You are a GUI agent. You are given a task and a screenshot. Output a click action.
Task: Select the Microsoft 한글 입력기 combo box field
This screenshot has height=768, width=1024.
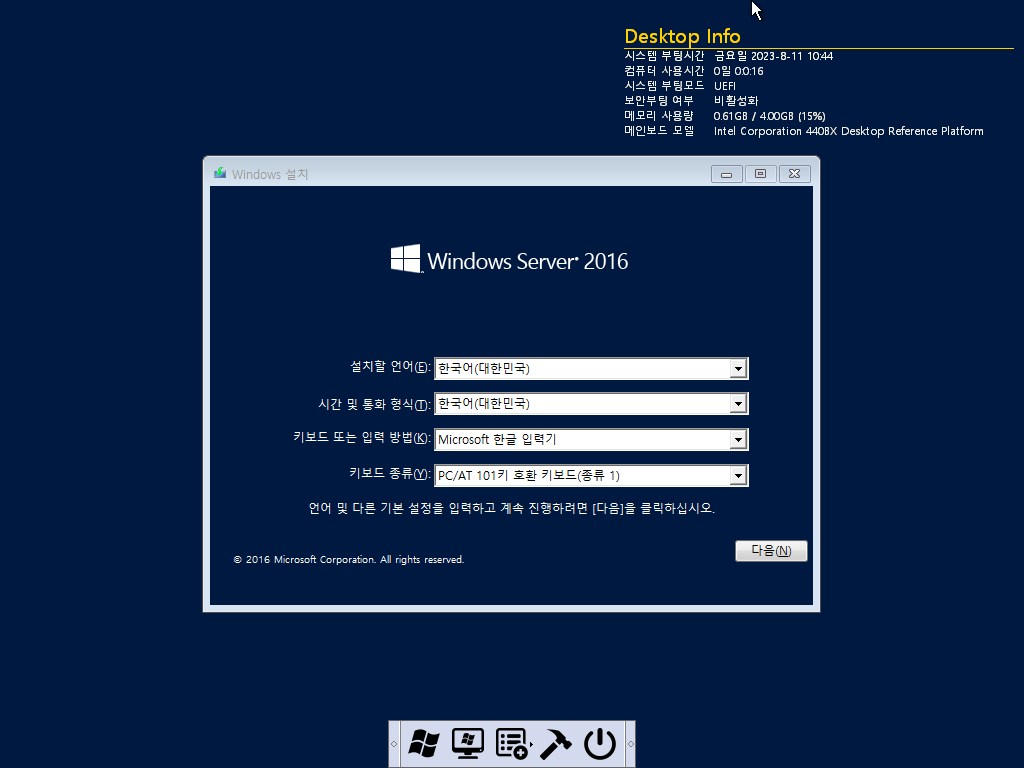pyautogui.click(x=591, y=440)
